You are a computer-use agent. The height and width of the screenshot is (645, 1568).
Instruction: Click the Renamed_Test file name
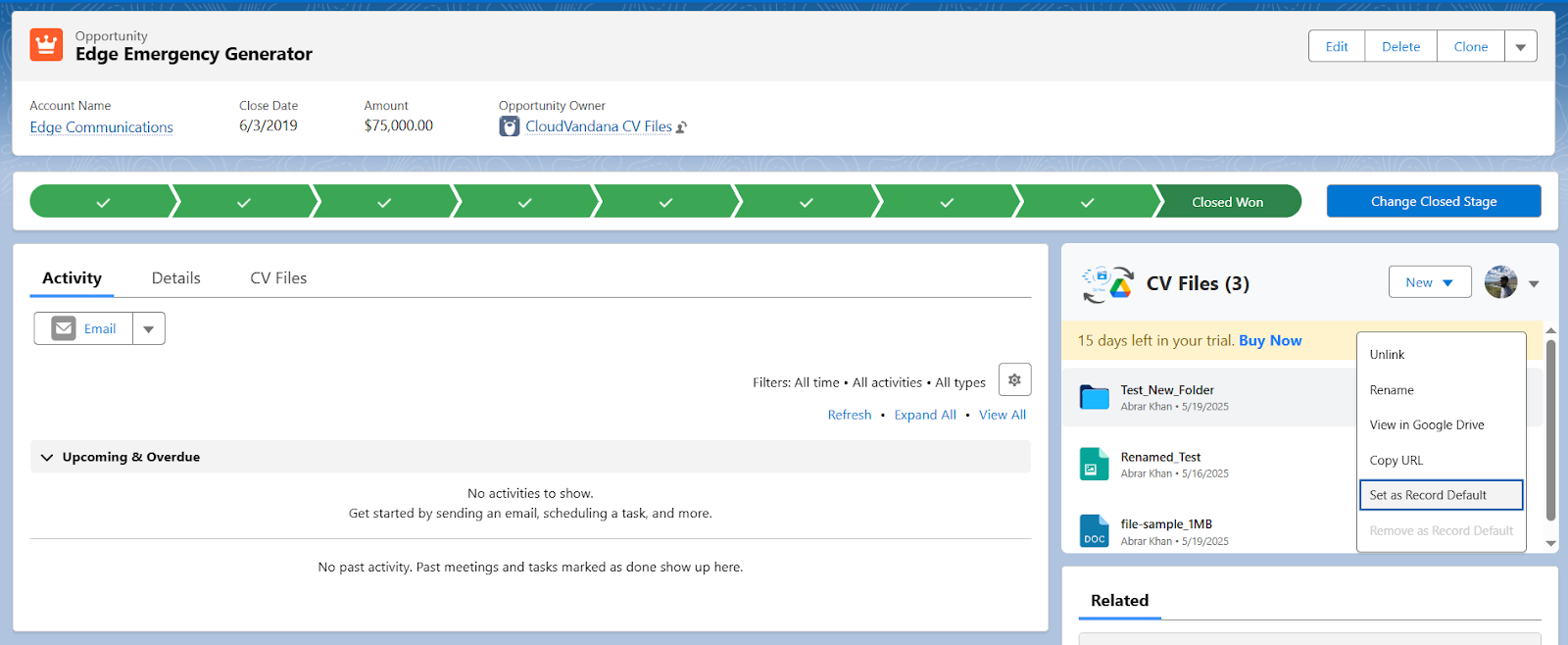[x=1160, y=457]
